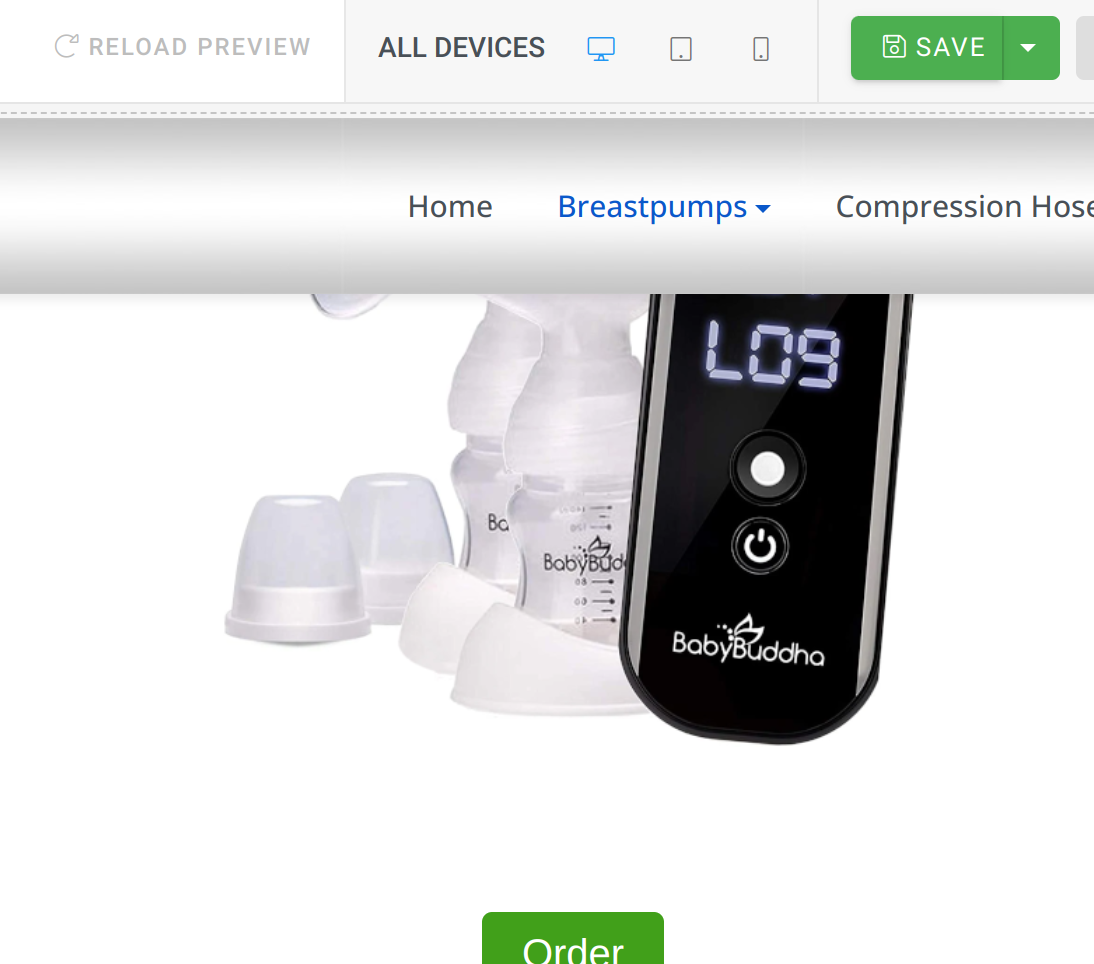Select the ALL DEVICES label
Viewport: 1094px width, 964px height.
coord(461,47)
